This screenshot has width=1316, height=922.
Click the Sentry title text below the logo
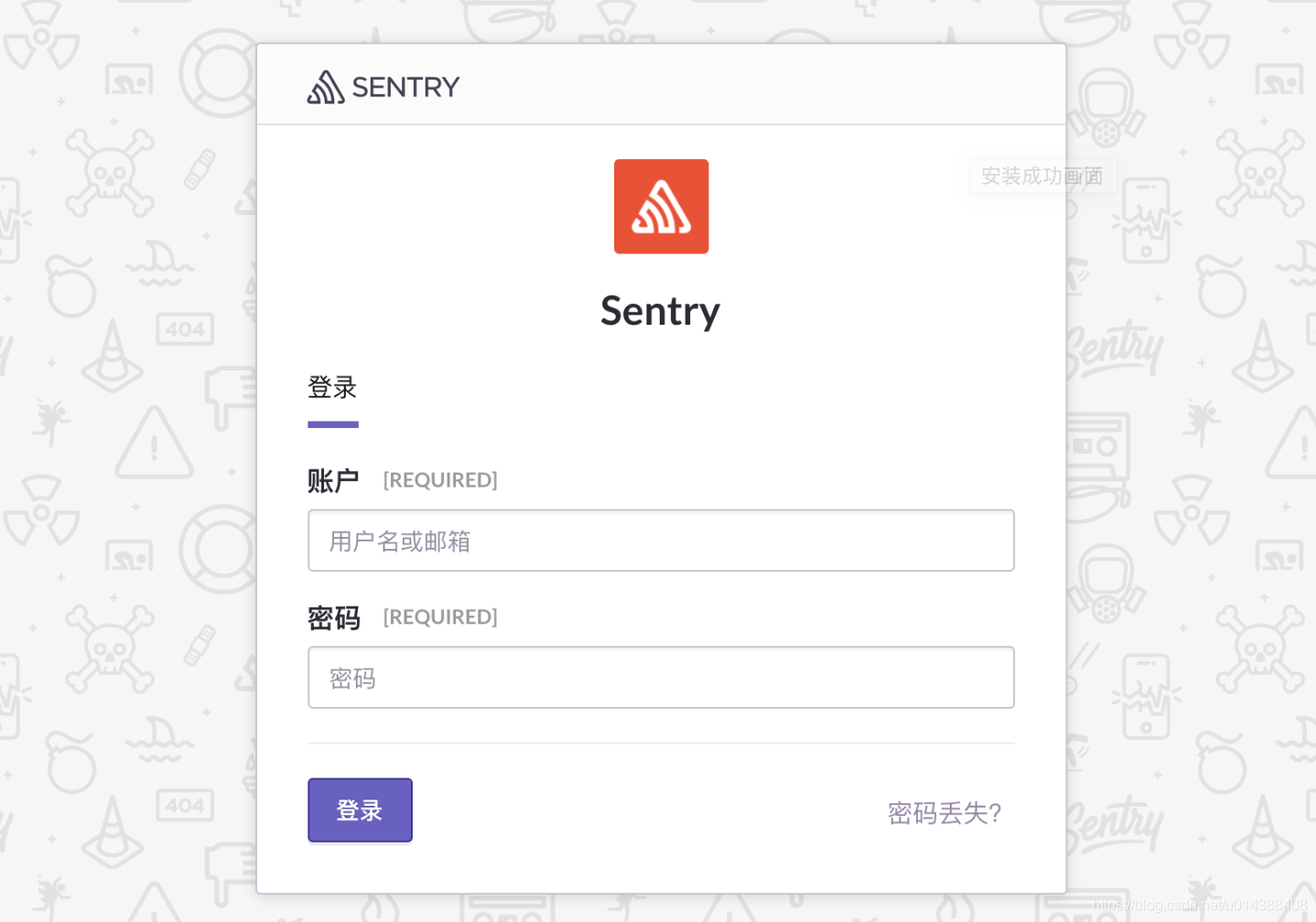[660, 311]
